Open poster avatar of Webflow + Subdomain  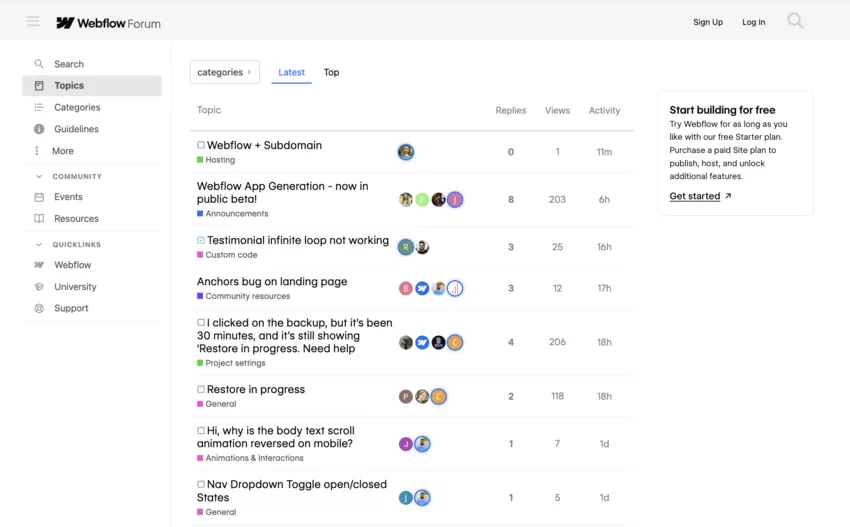(x=405, y=152)
